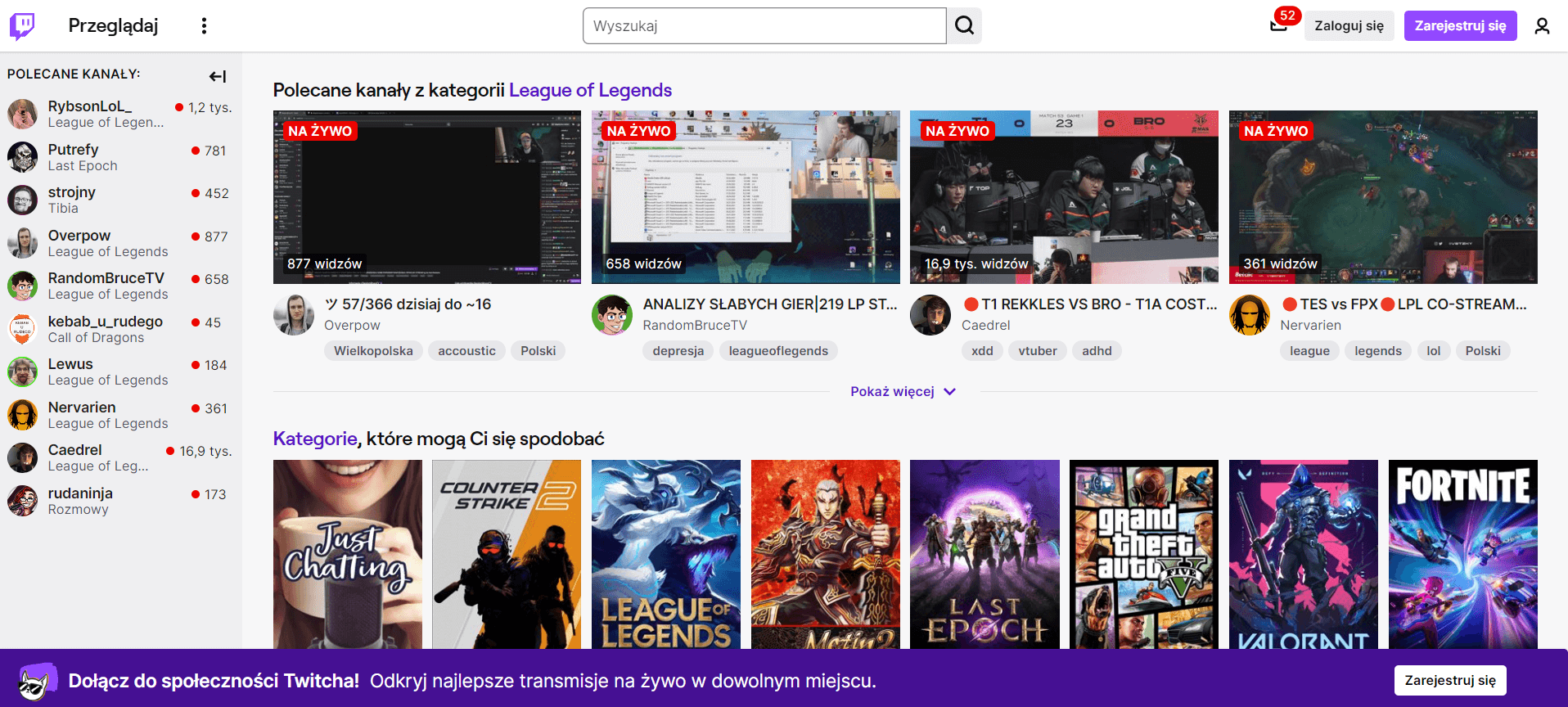
Task: Open League of Legends category link in heading
Action: (x=590, y=90)
